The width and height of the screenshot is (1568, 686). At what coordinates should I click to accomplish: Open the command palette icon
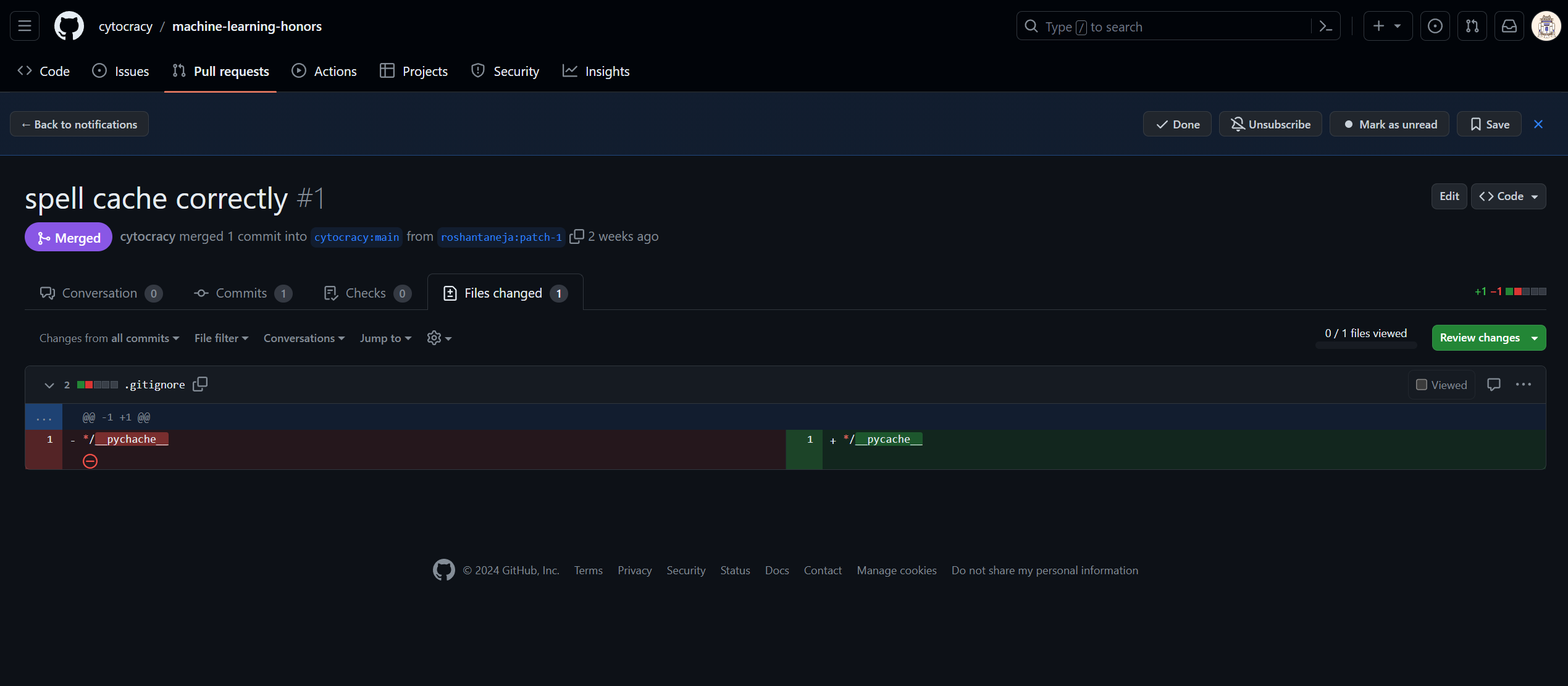[x=1325, y=26]
